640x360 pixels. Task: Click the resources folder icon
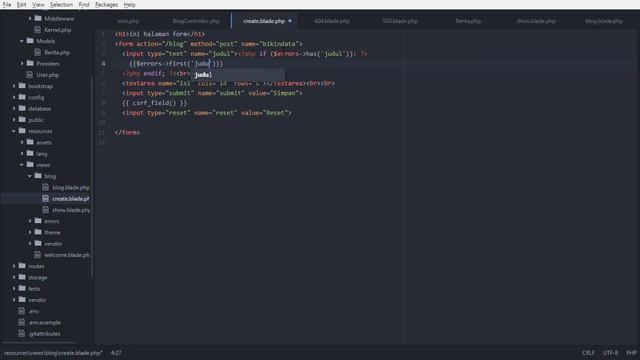click(22, 131)
